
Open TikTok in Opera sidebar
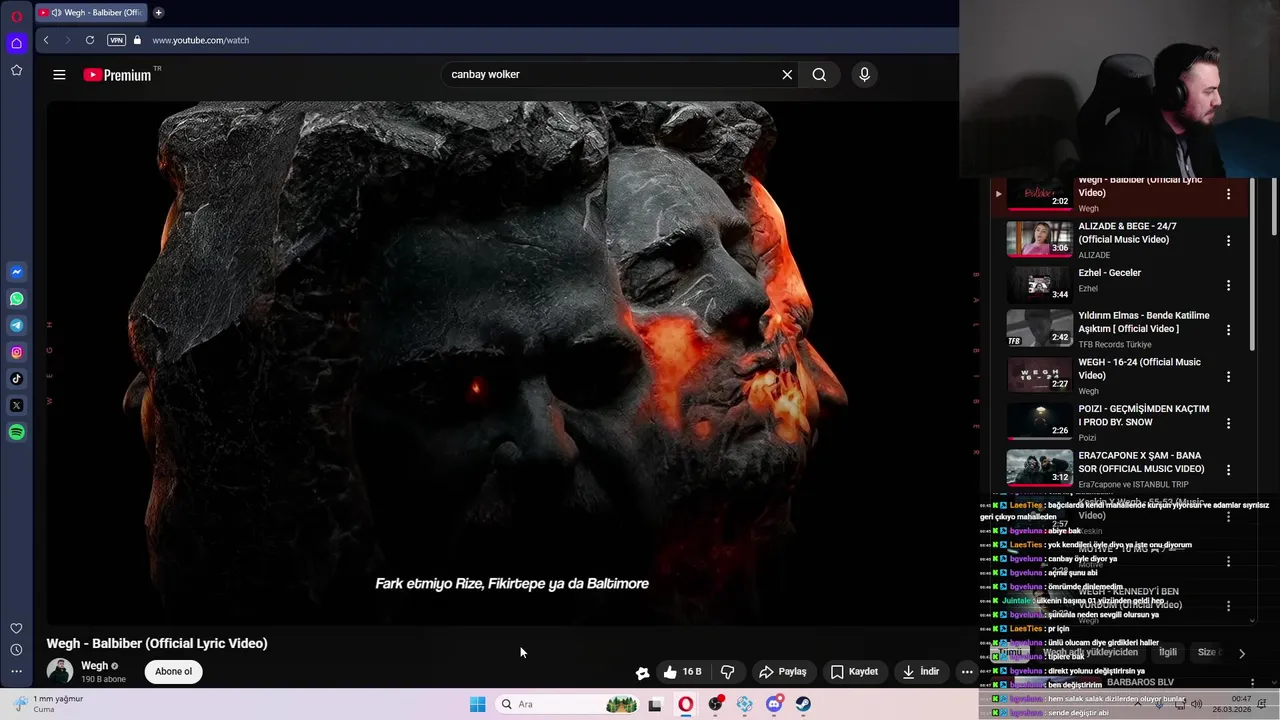16,379
